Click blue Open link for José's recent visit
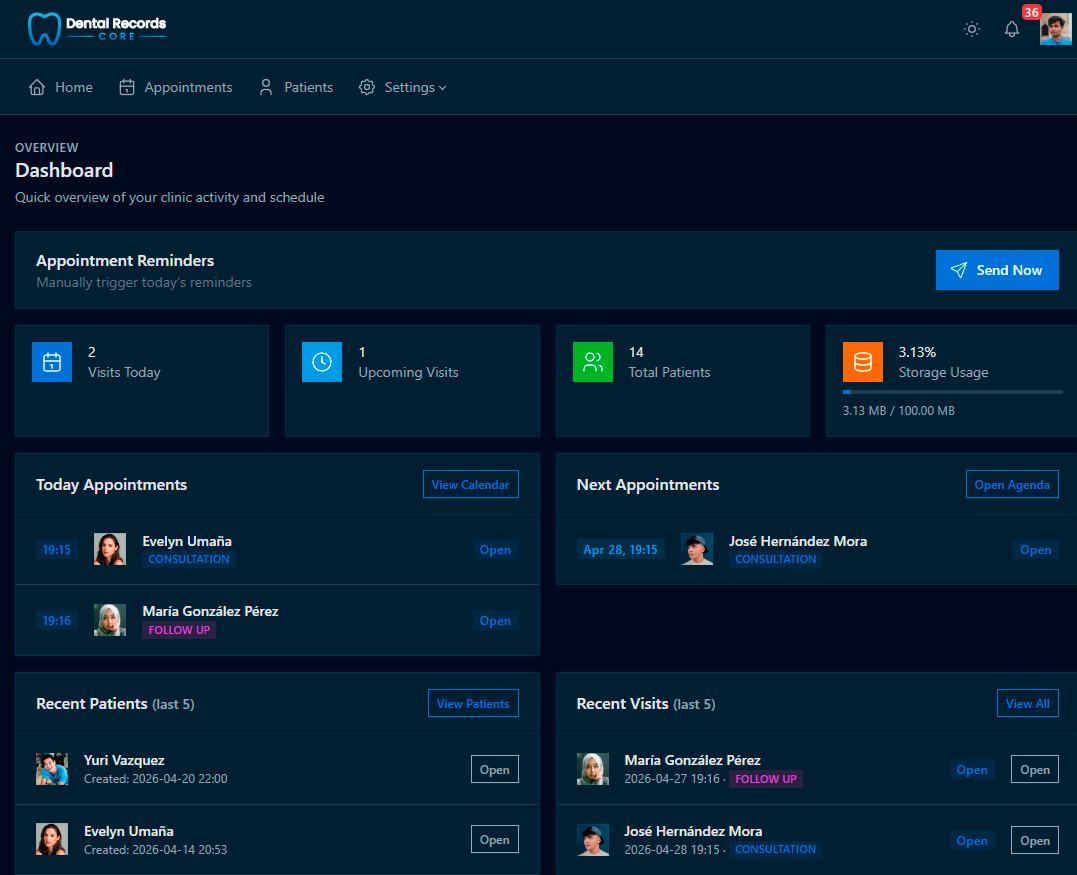The image size is (1077, 875). 972,841
